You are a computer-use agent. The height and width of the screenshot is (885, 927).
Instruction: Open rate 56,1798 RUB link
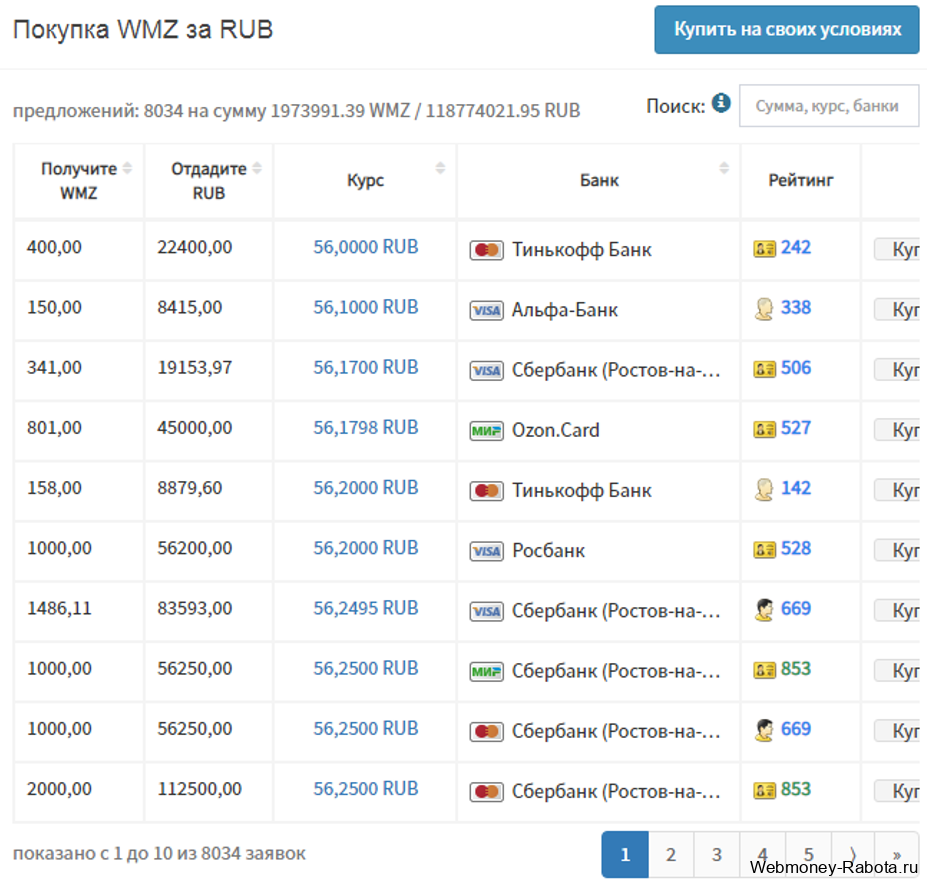[365, 427]
